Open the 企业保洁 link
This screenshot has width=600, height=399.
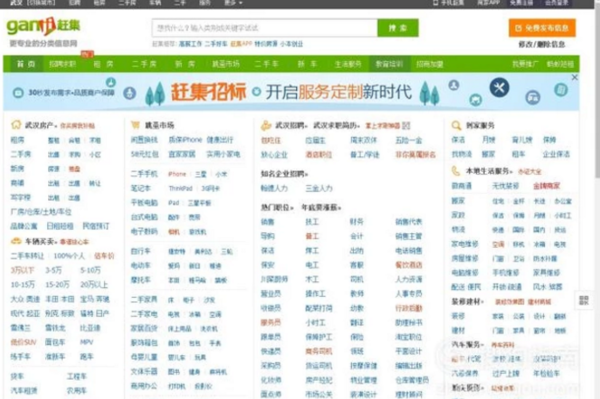(x=556, y=154)
